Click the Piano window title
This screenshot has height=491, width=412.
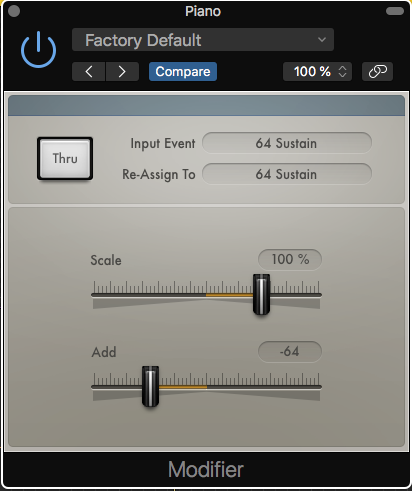[203, 11]
